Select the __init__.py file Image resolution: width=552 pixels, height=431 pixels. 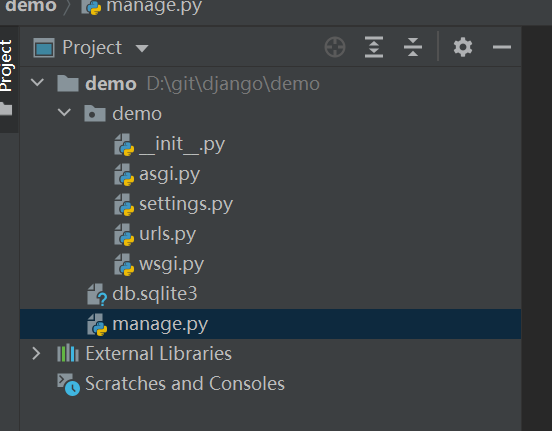270,144
